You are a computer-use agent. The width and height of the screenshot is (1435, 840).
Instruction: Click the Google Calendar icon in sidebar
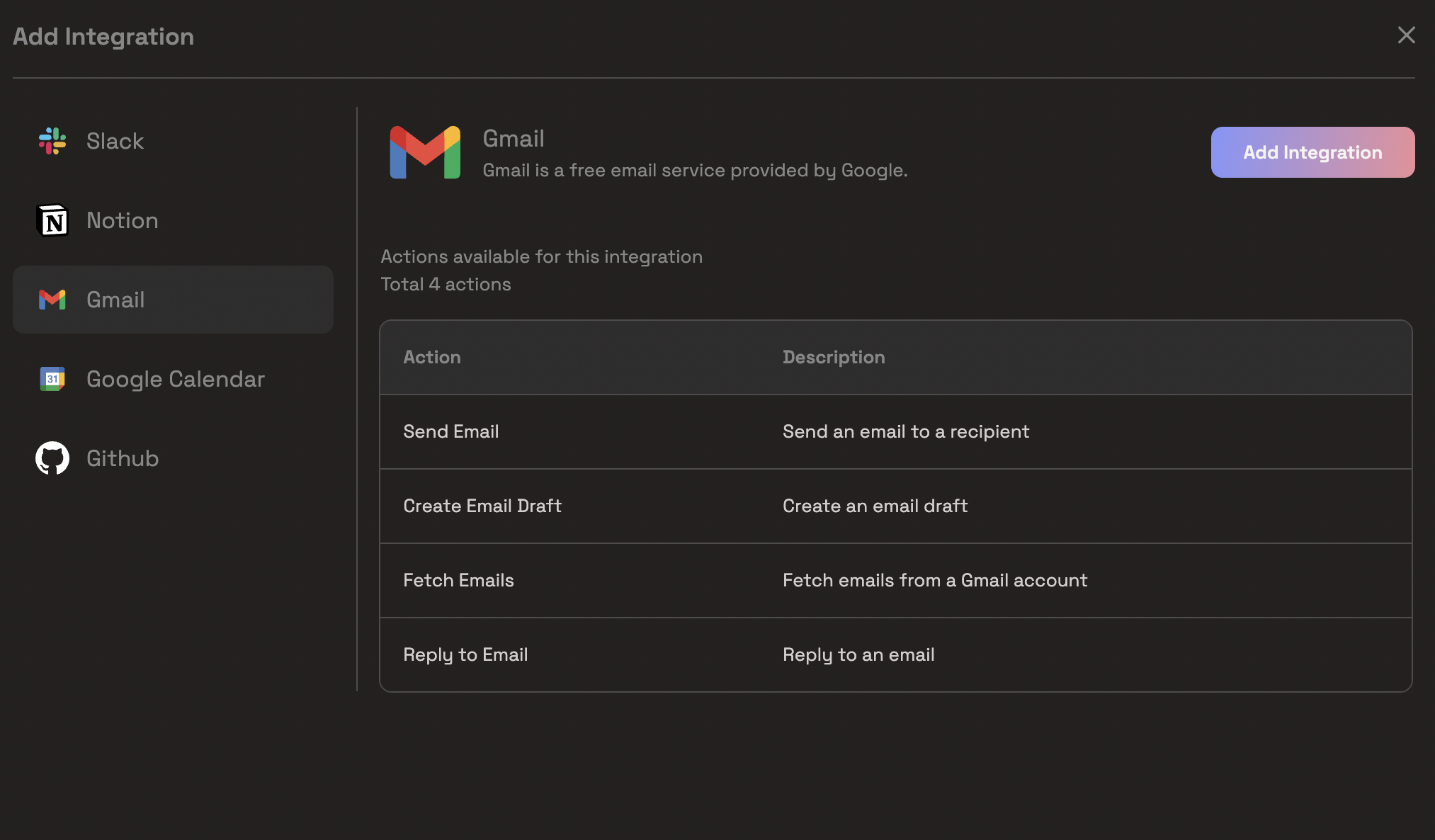click(52, 379)
